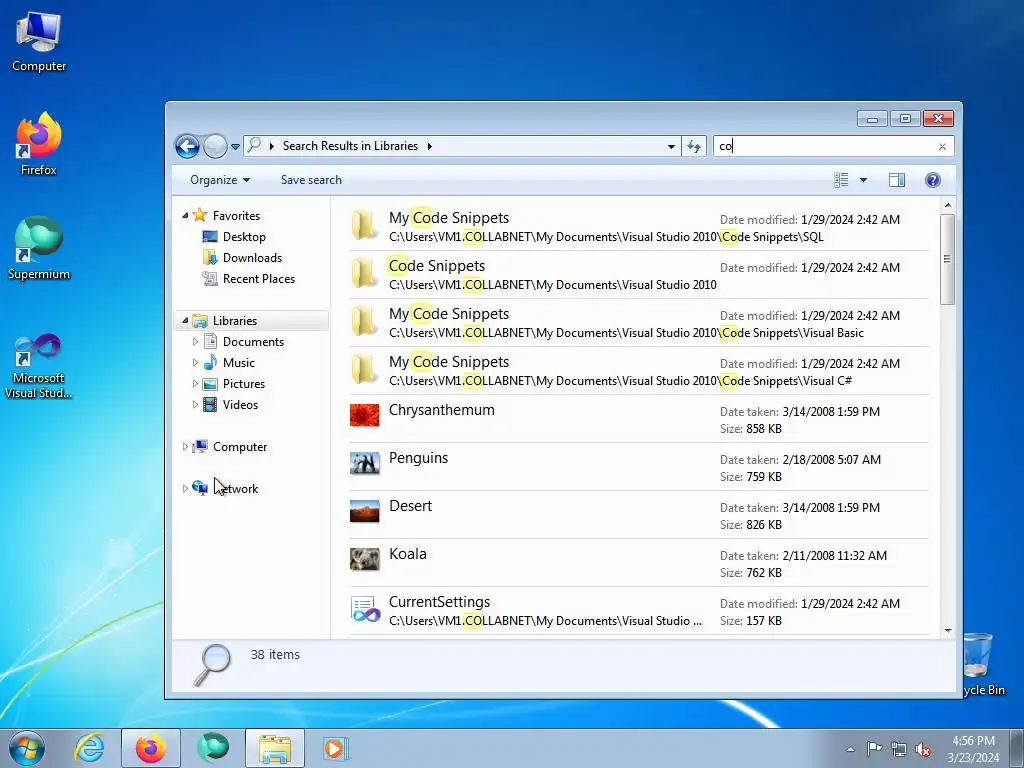Select the Chrysanthemum image thumbnail
Viewport: 1024px width, 768px height.
[364, 415]
